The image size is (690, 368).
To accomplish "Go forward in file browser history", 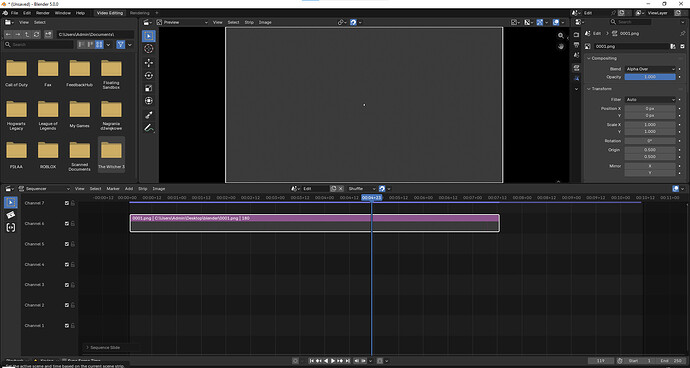I will point(18,34).
